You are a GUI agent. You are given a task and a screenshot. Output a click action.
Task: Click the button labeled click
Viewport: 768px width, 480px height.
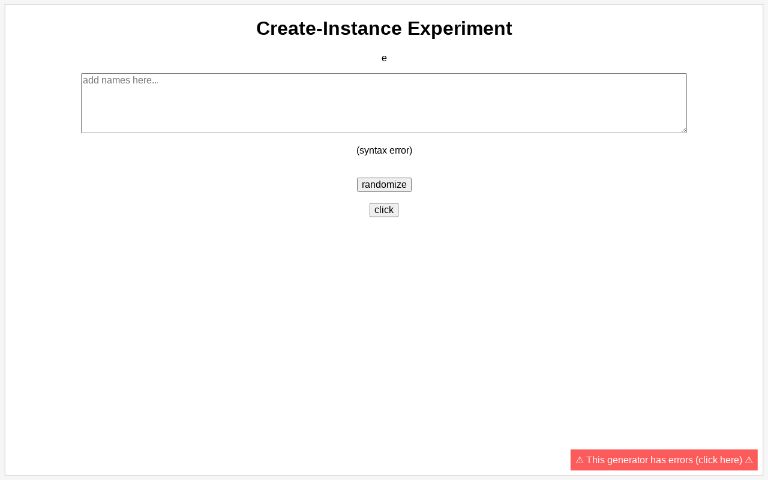(384, 210)
